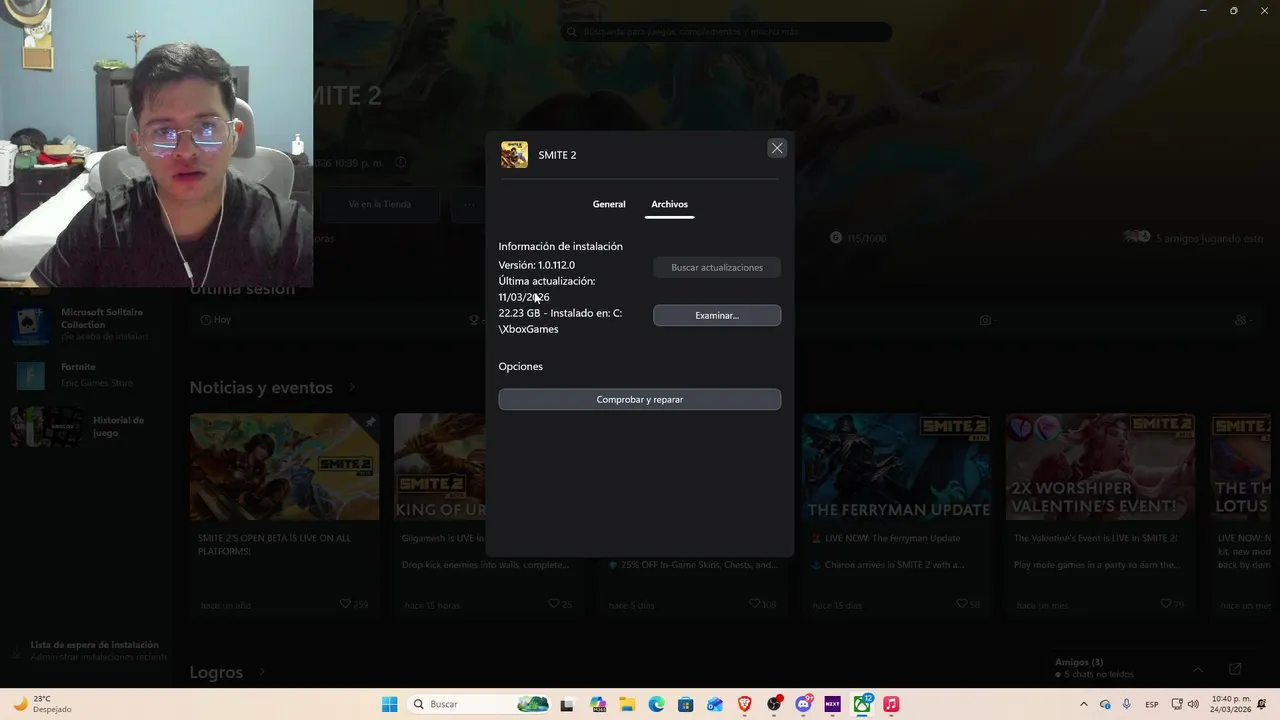Open the weather widget 23°C Despejado
1280x720 pixels.
tap(42, 704)
